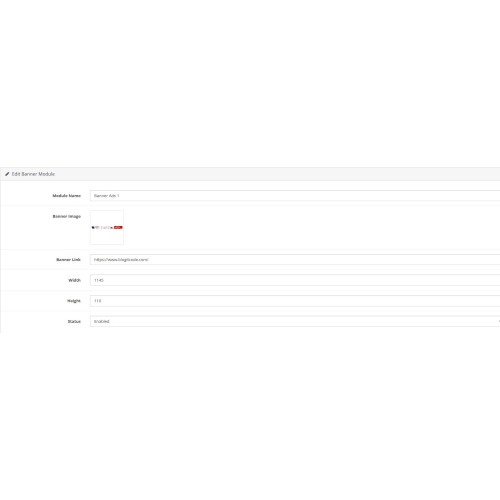The image size is (500, 500).
Task: Open the Status dropdown showing Enabled
Action: pos(295,321)
